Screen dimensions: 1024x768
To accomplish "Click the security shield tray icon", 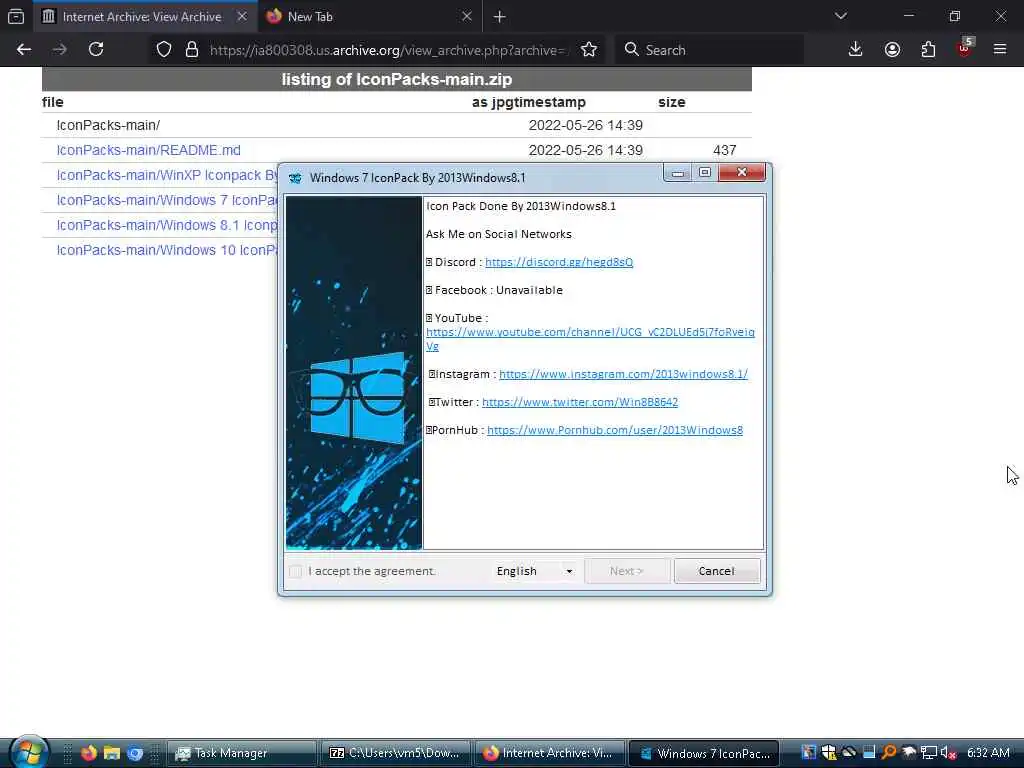I will click(x=829, y=753).
